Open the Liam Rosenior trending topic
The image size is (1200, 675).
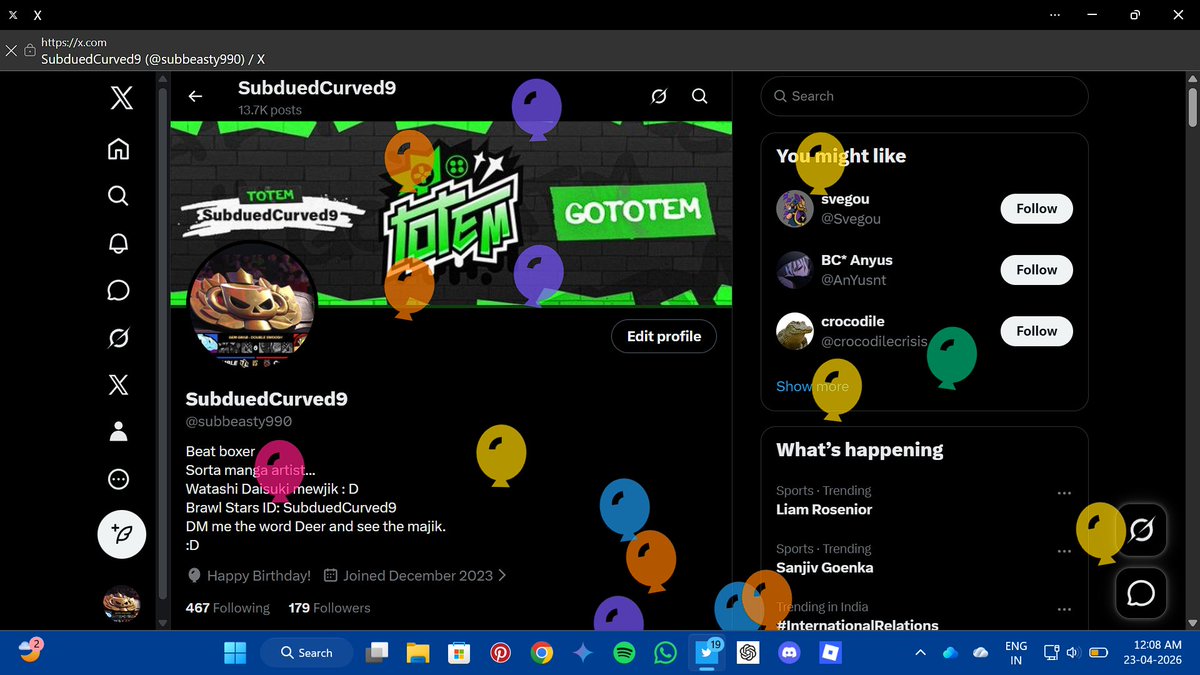pos(824,509)
